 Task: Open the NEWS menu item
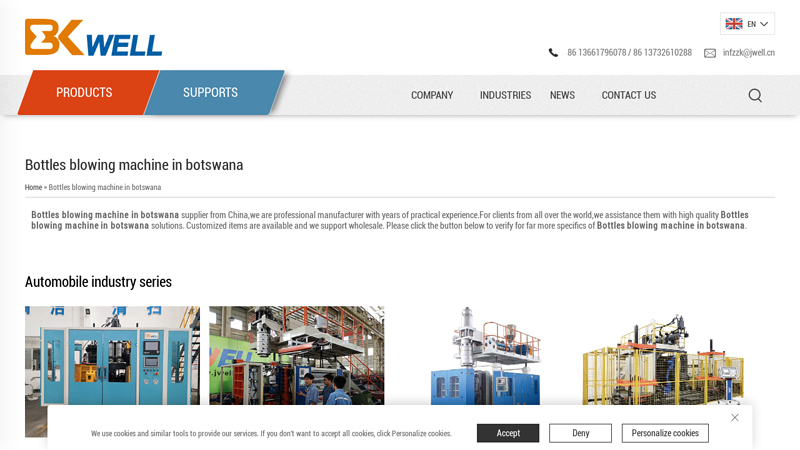tap(562, 95)
